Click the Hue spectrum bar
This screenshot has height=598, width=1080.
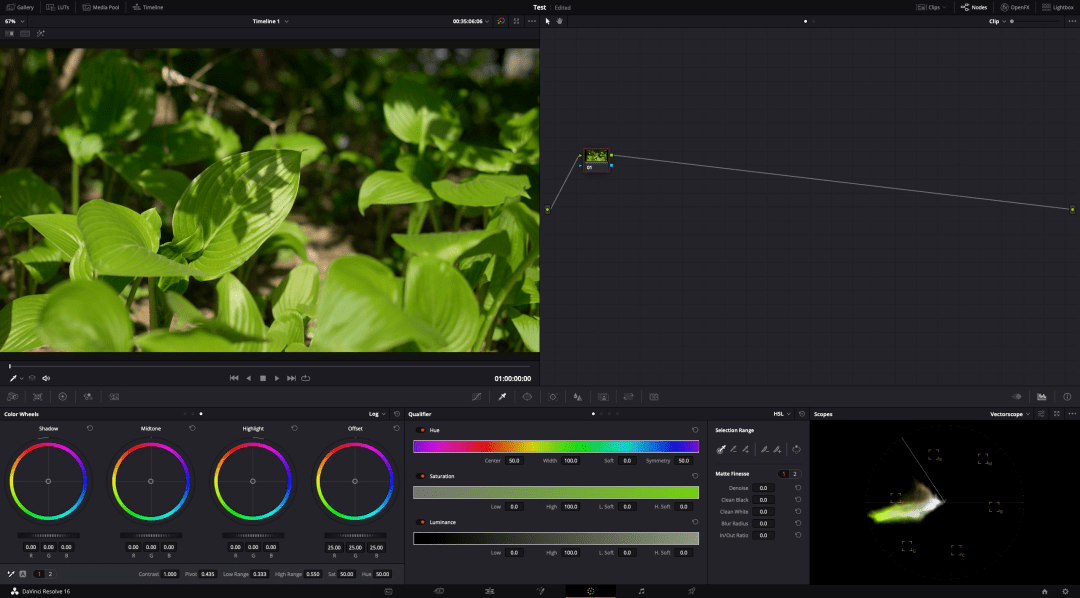[x=556, y=446]
